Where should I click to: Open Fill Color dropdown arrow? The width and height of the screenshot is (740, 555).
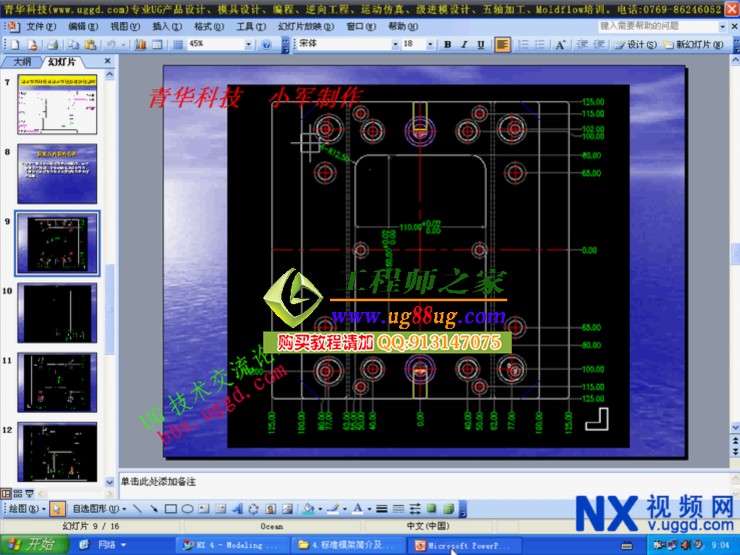point(320,509)
